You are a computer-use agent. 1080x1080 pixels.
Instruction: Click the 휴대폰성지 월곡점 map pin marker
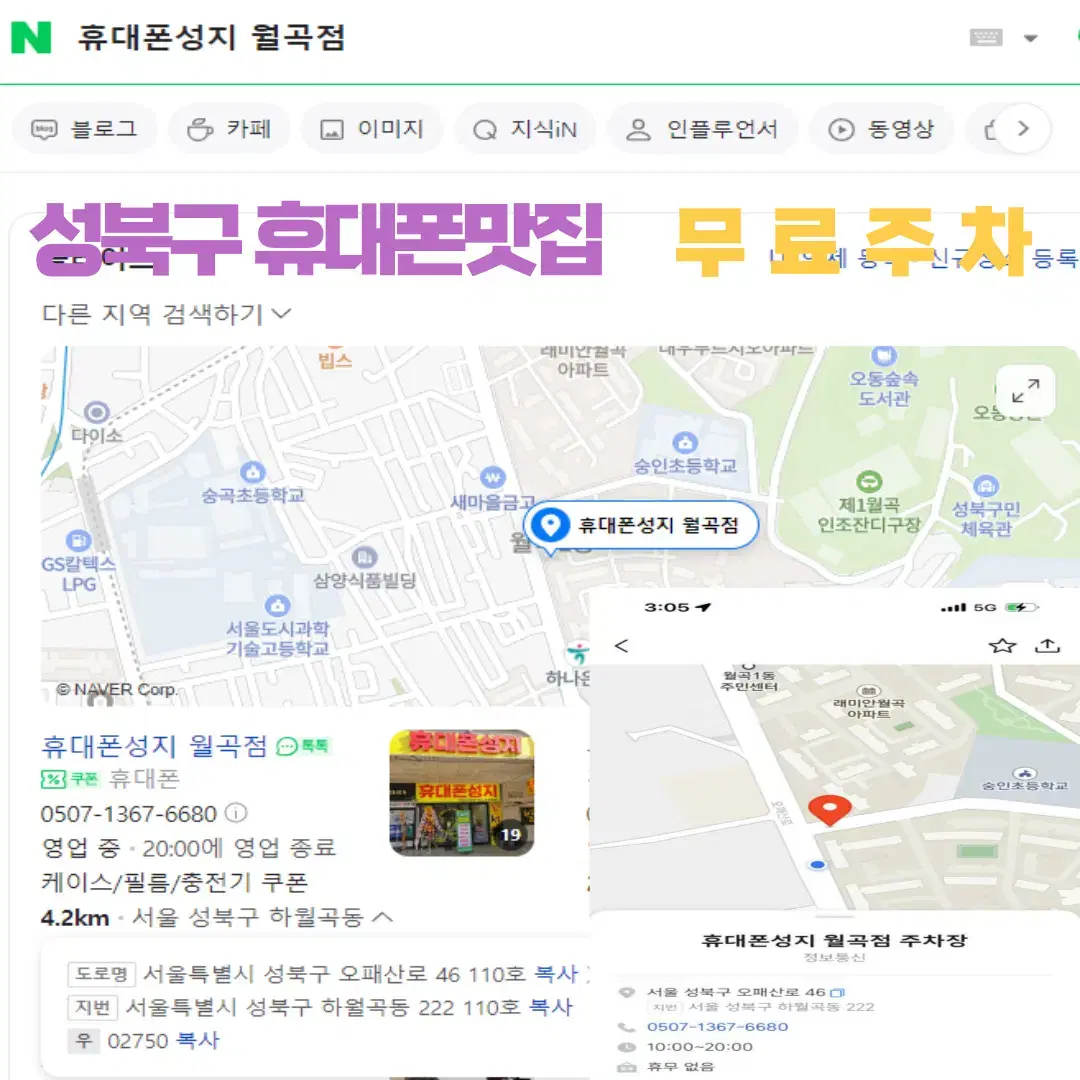[550, 526]
